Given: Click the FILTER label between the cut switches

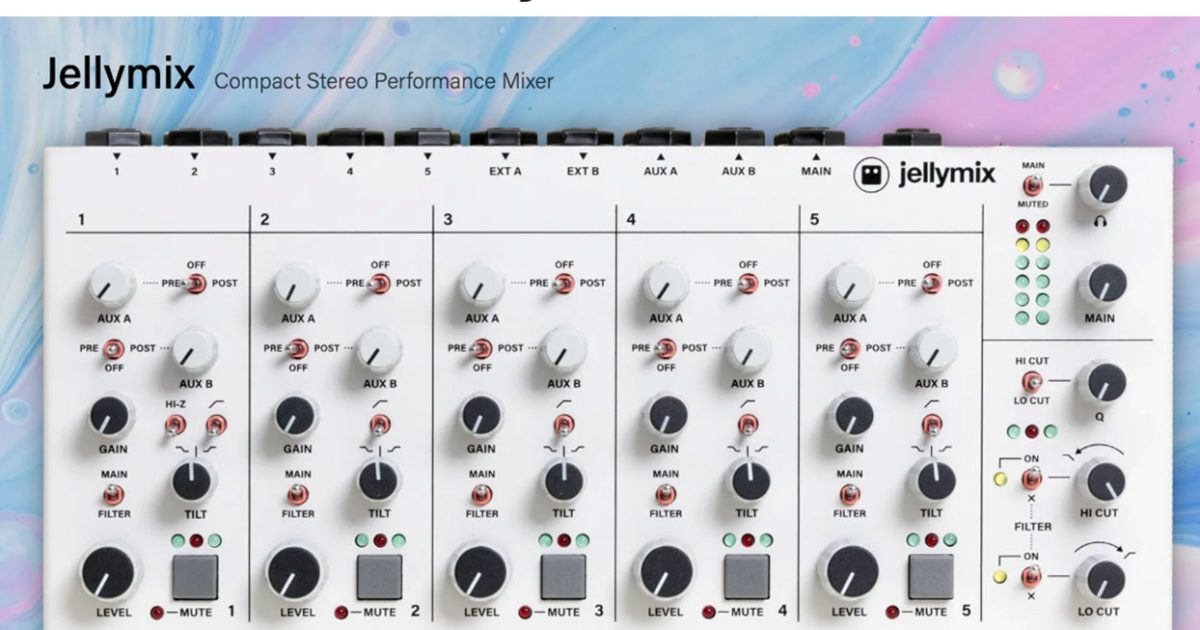Looking at the screenshot, I should [1033, 526].
